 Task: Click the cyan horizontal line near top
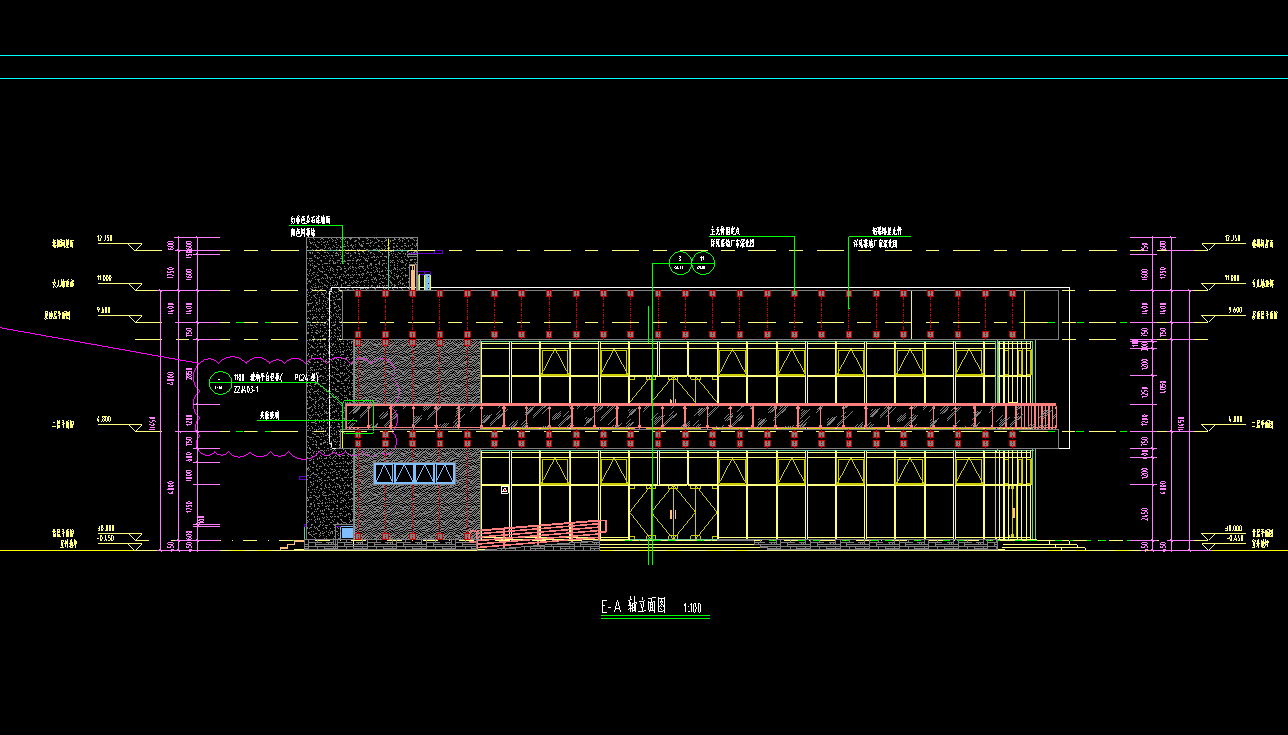644,78
